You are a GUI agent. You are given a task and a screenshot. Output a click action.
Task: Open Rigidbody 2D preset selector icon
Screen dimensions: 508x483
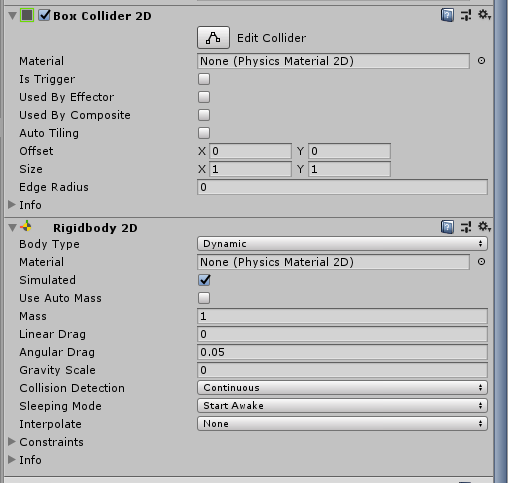tap(466, 227)
